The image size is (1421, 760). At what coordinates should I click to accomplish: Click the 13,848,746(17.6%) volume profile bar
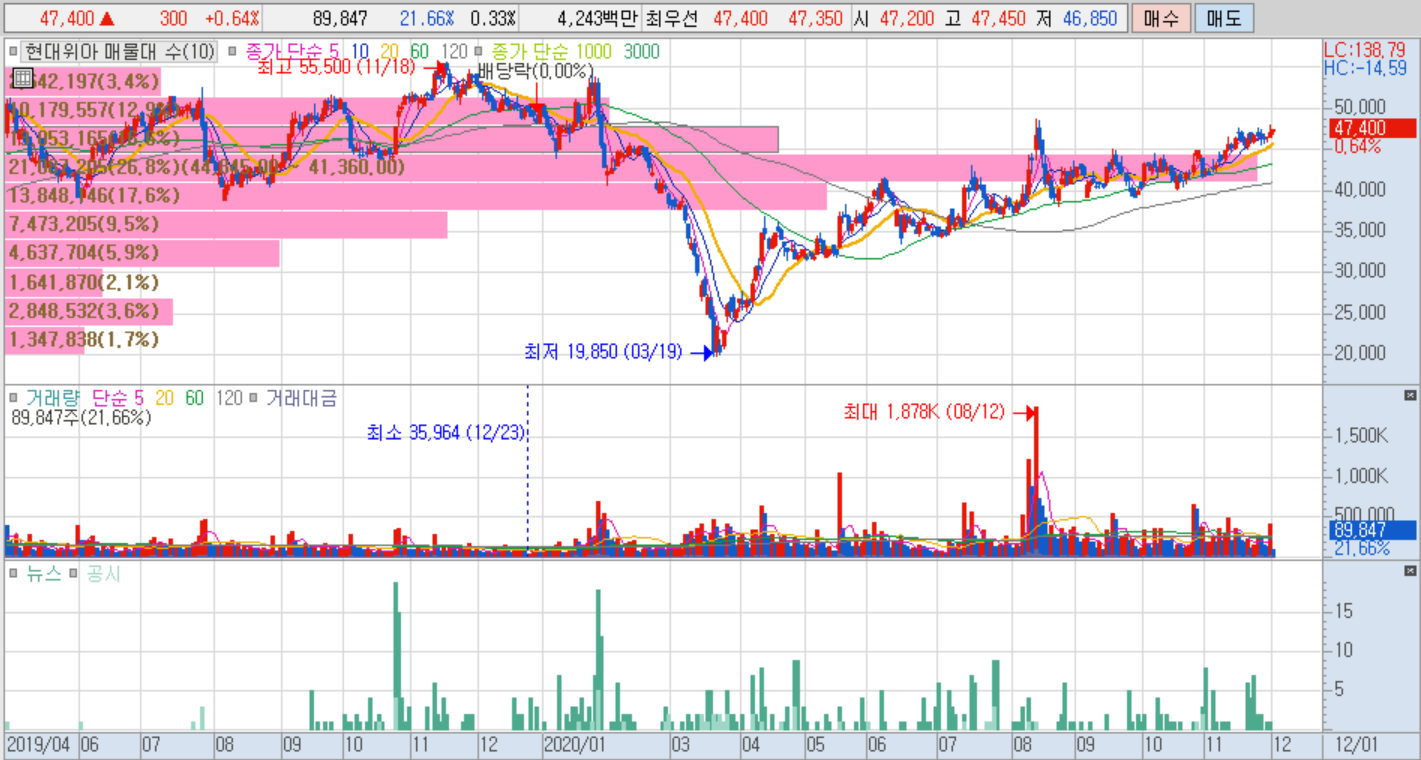tap(415, 196)
